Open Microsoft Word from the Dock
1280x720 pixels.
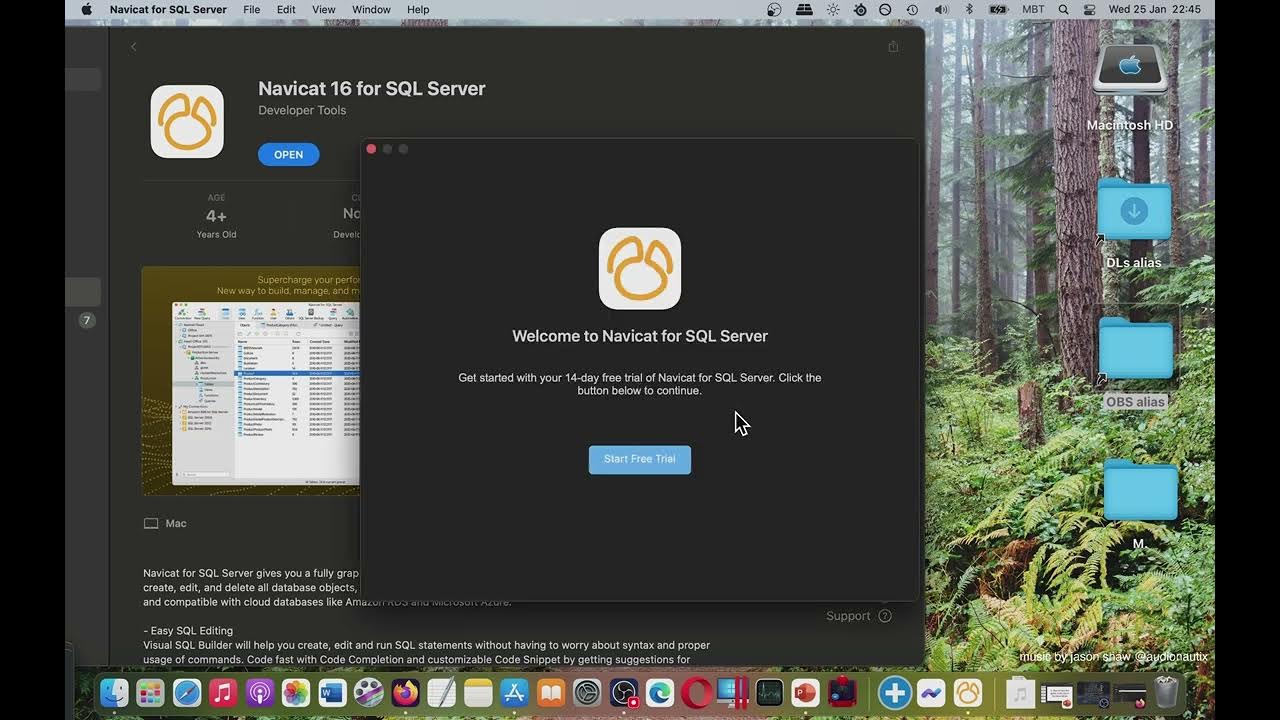[x=332, y=692]
